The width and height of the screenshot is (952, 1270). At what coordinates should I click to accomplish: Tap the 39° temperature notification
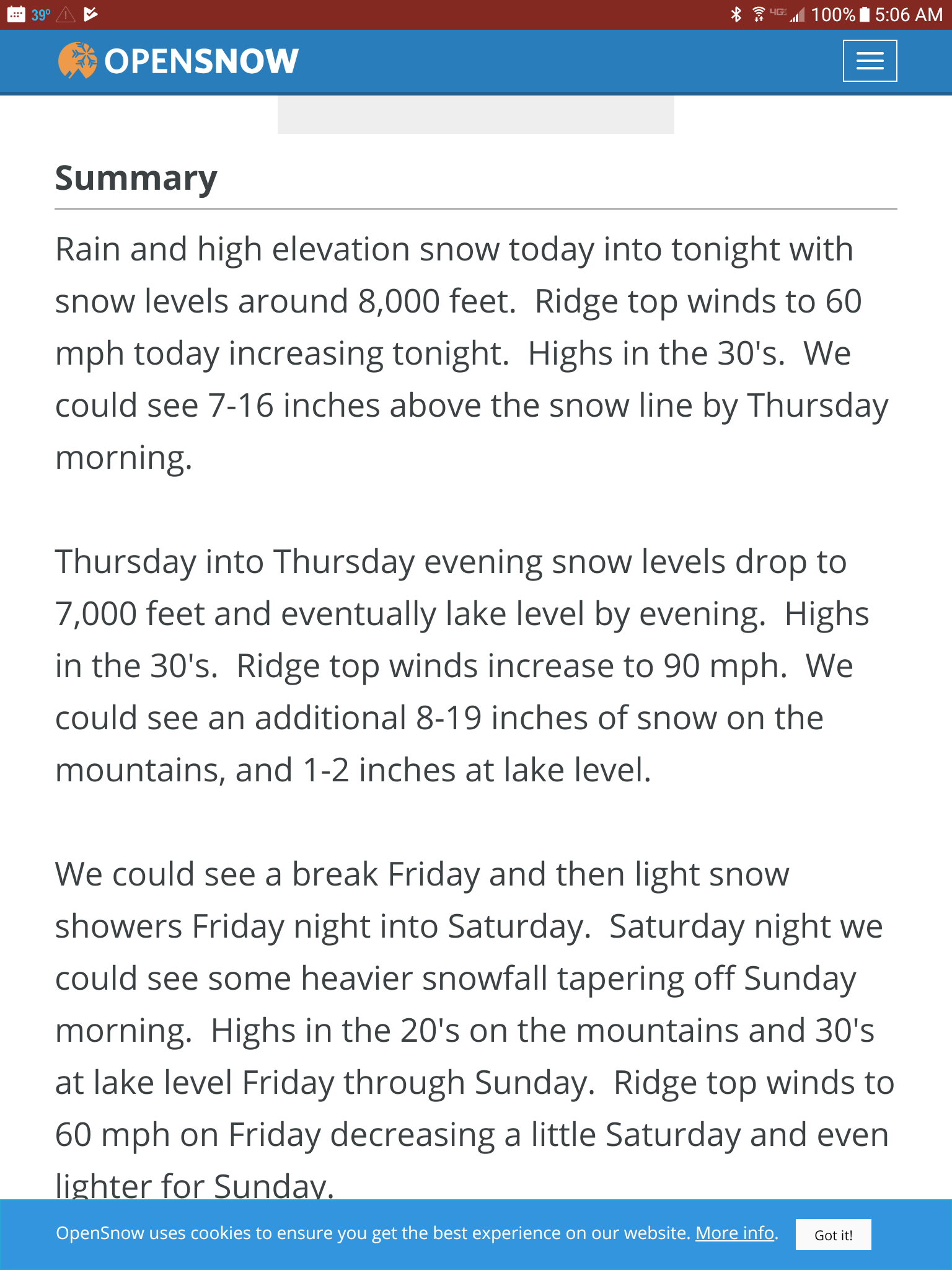point(41,15)
